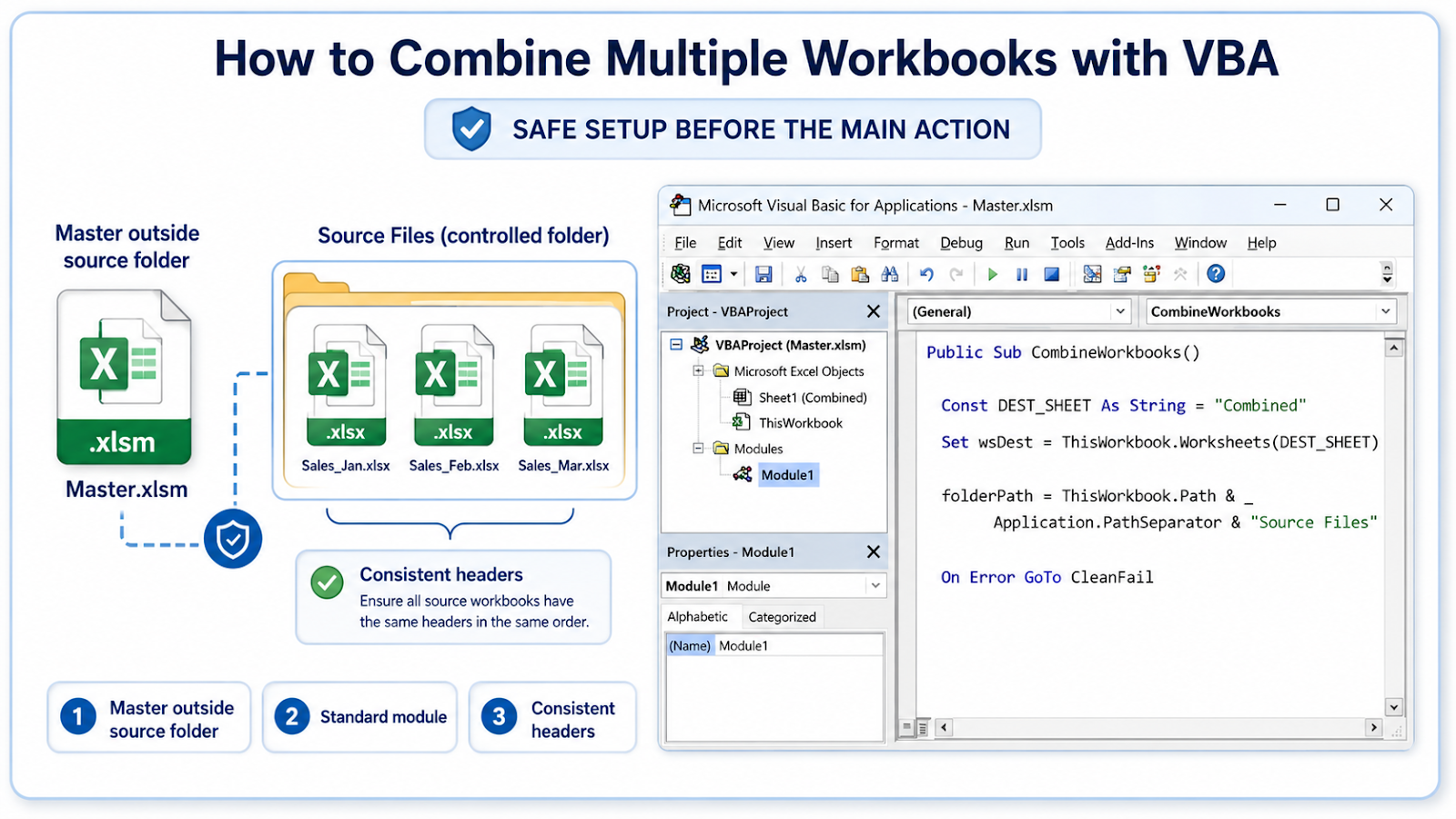Click the Reset stop square icon

[1052, 274]
